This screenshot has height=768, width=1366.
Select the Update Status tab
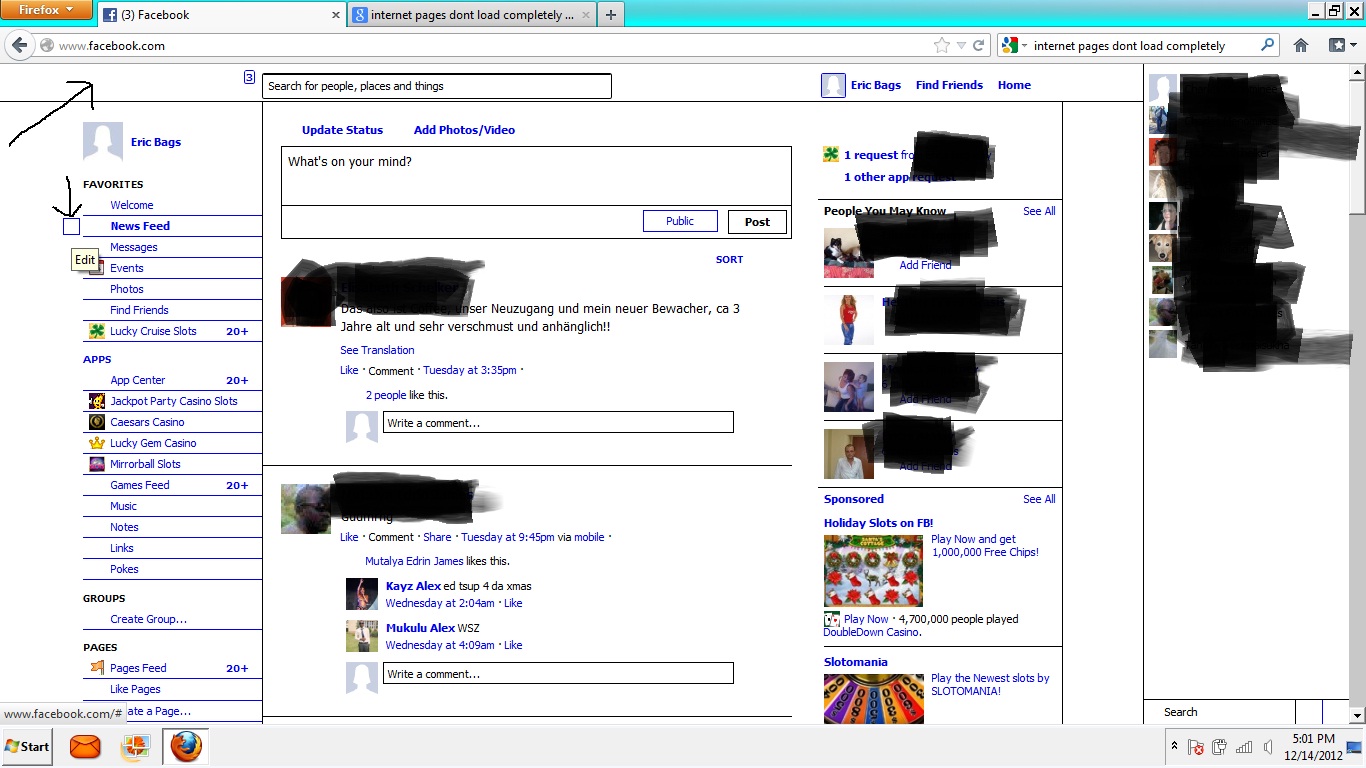[x=342, y=130]
